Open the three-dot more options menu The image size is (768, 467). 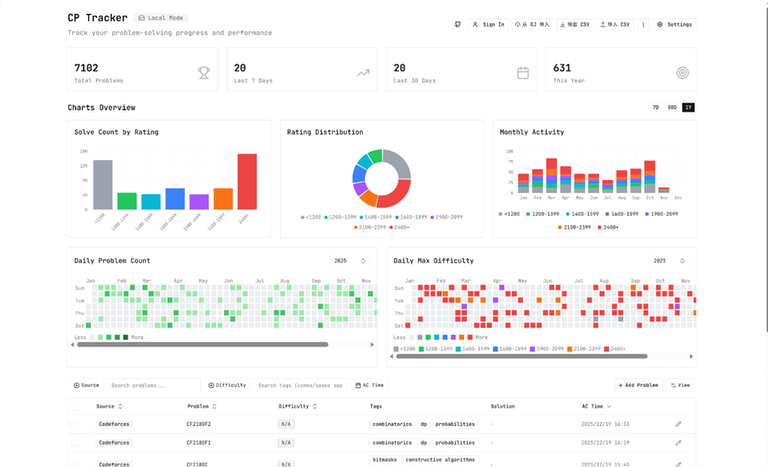click(643, 24)
